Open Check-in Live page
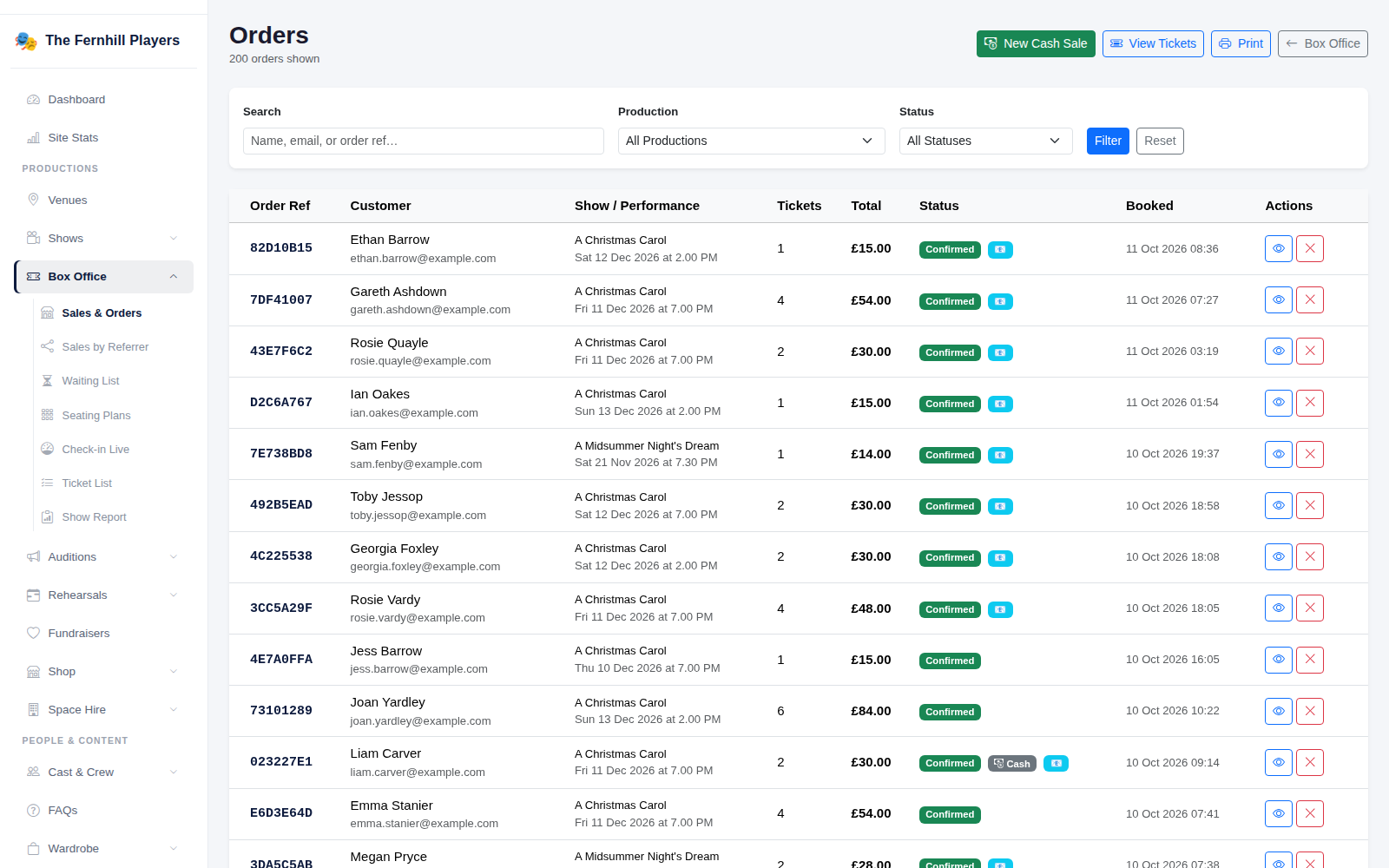The width and height of the screenshot is (1389, 868). 114,450
